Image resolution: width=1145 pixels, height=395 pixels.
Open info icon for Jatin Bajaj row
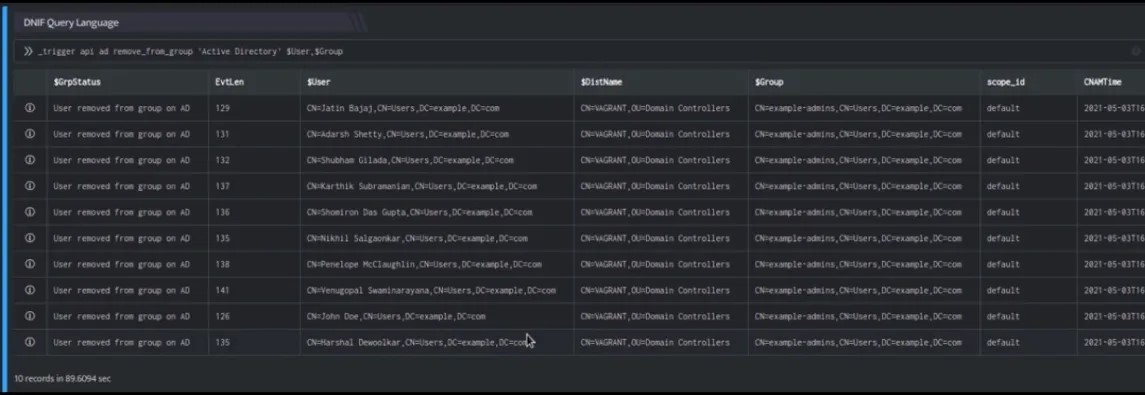30,108
